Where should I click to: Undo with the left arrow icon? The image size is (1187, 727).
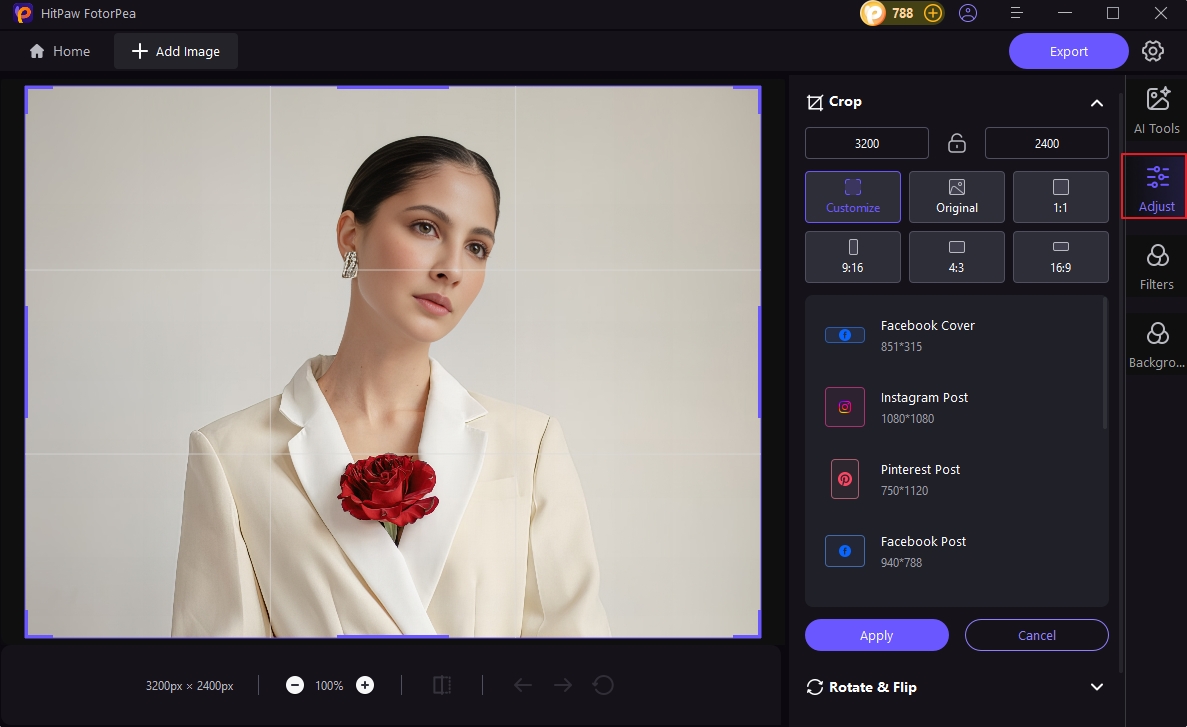[x=522, y=685]
